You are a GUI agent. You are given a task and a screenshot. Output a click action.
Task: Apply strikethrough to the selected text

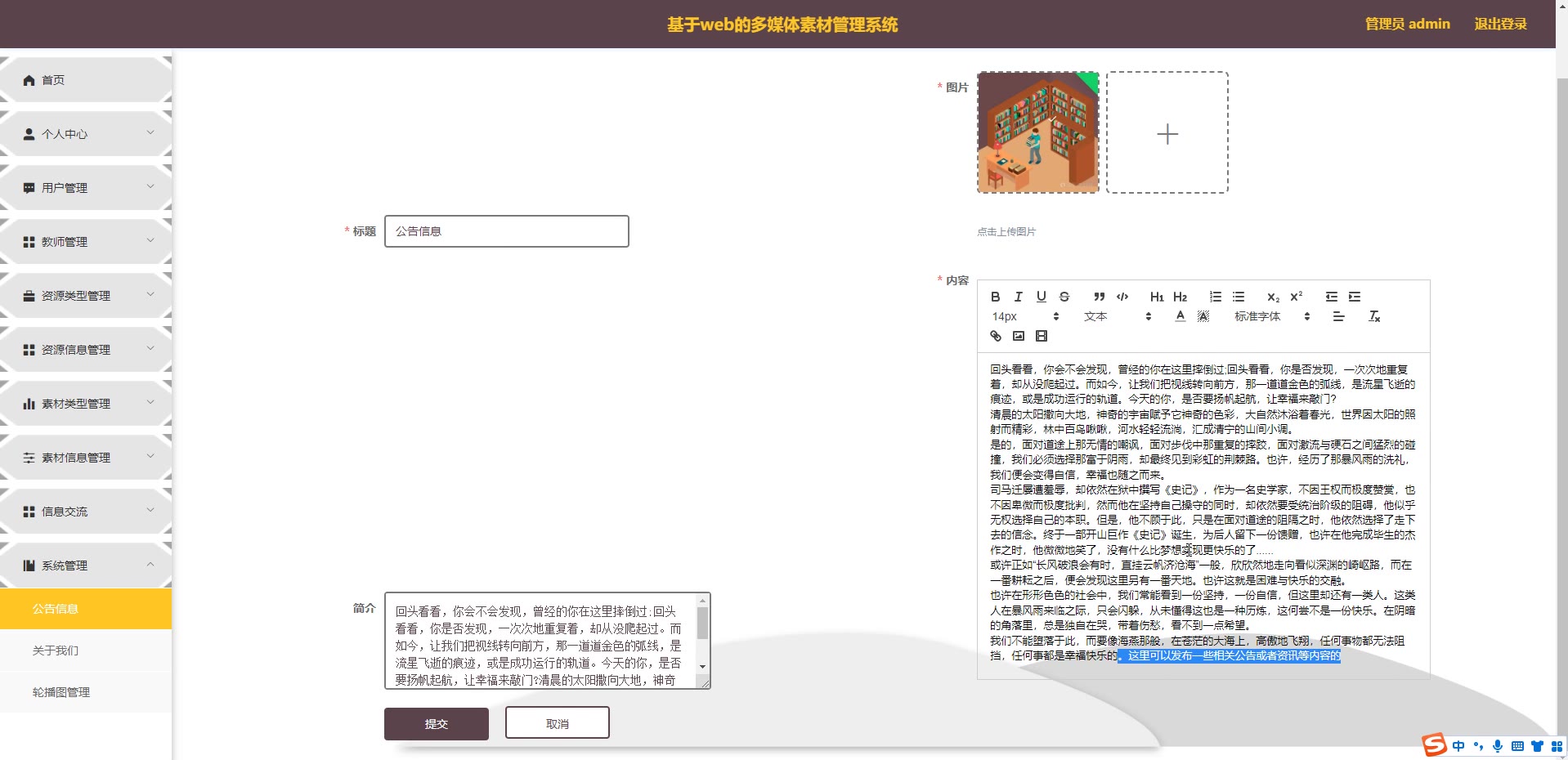click(x=1064, y=297)
